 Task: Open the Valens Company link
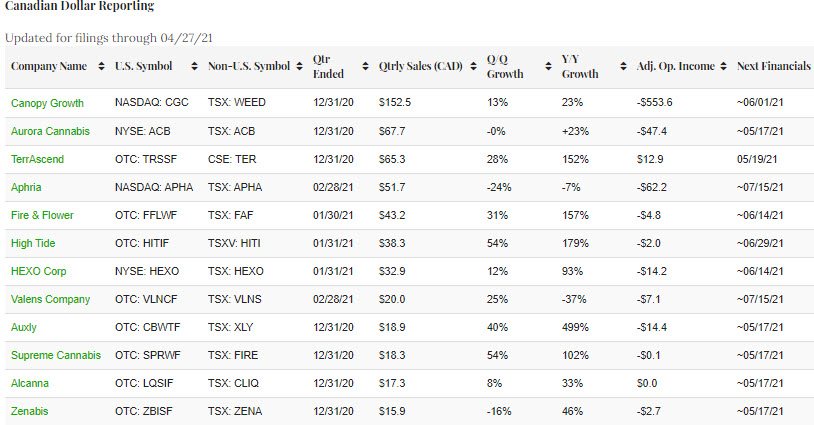pos(50,299)
